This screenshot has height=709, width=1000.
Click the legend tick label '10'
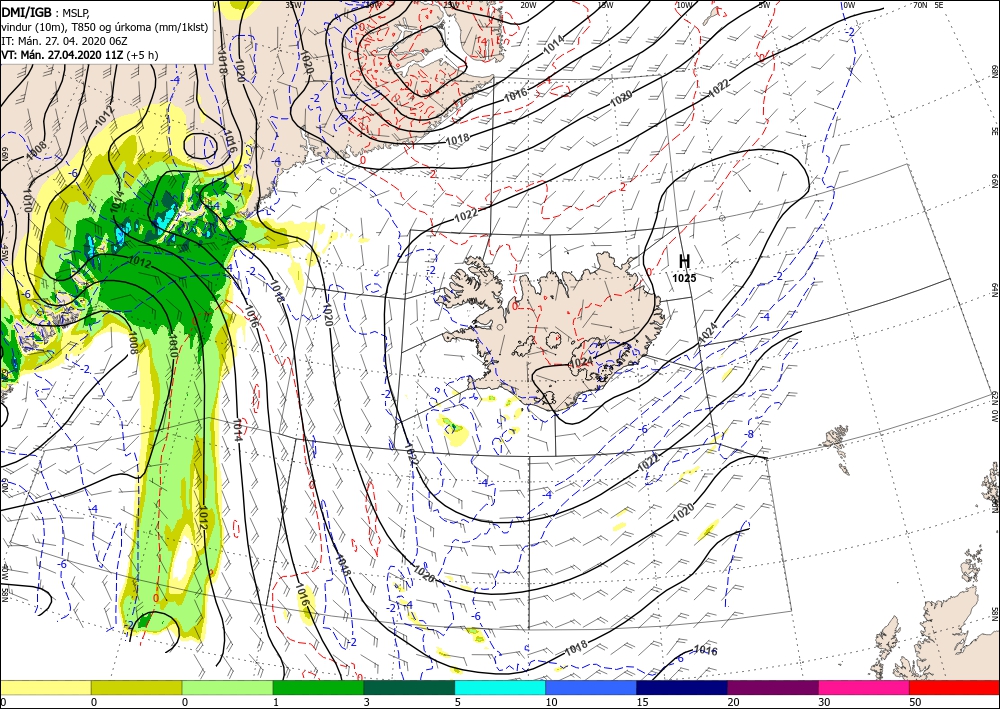pos(551,702)
